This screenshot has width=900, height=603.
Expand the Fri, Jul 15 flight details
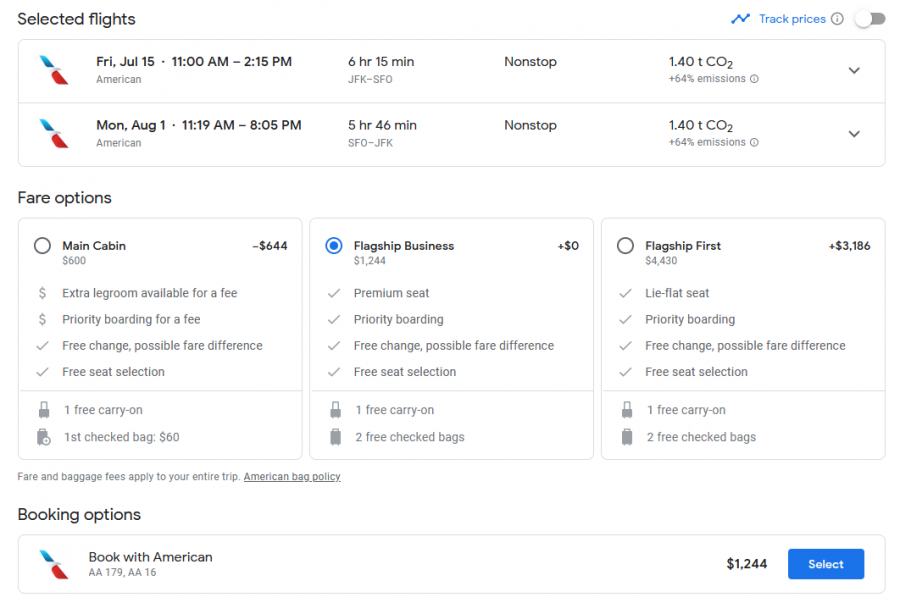853,70
